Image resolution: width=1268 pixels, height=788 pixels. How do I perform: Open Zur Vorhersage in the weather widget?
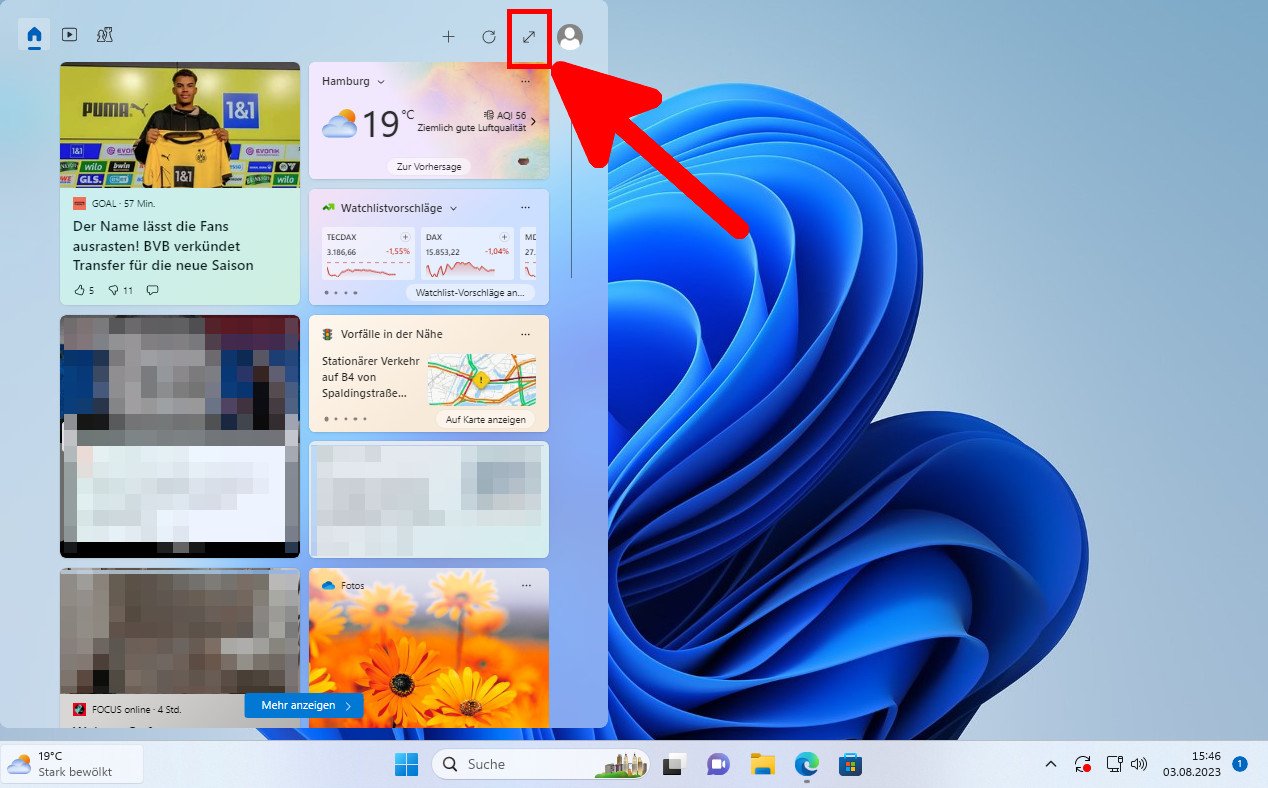coord(428,166)
